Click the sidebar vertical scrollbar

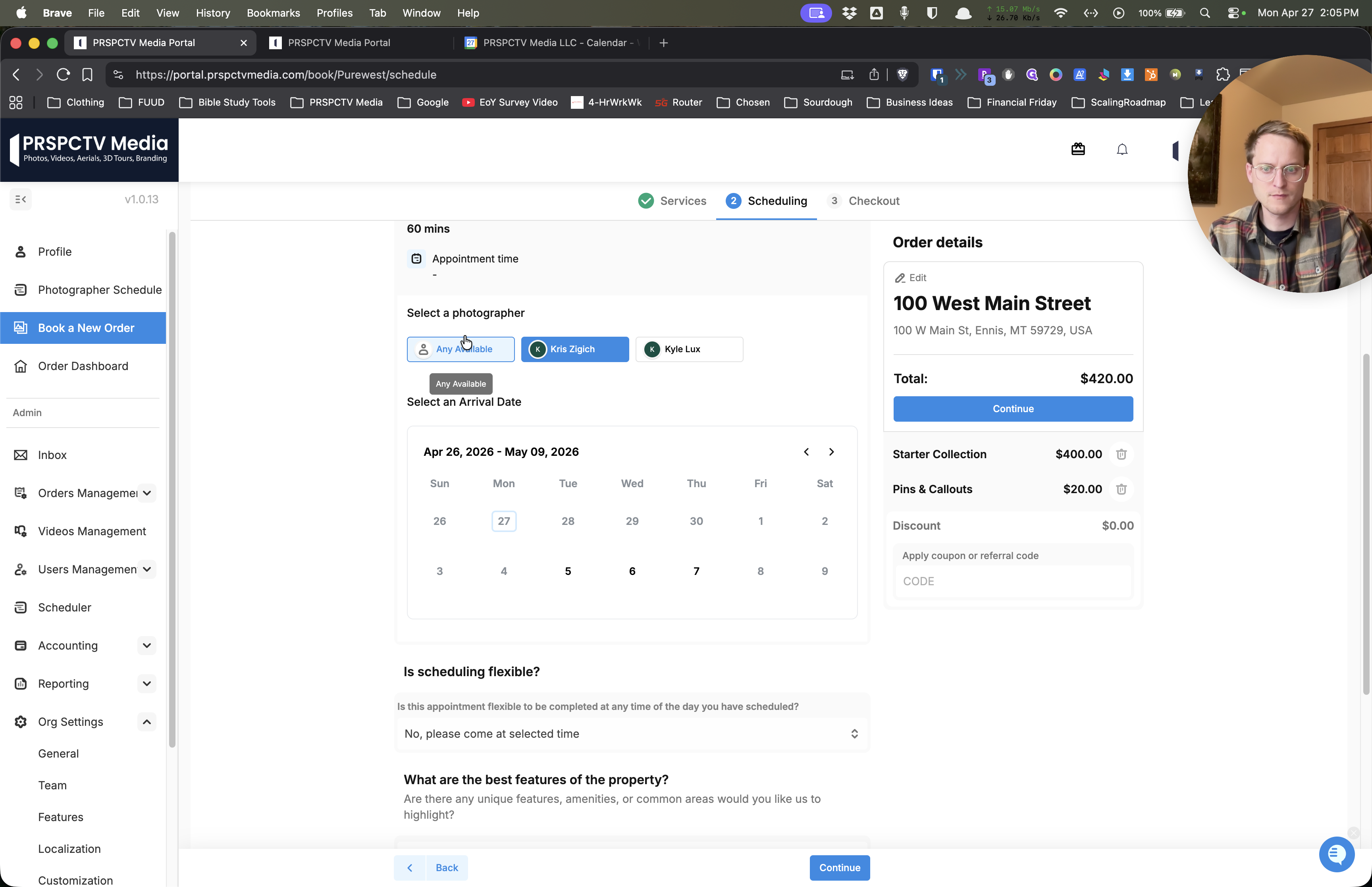[x=171, y=490]
